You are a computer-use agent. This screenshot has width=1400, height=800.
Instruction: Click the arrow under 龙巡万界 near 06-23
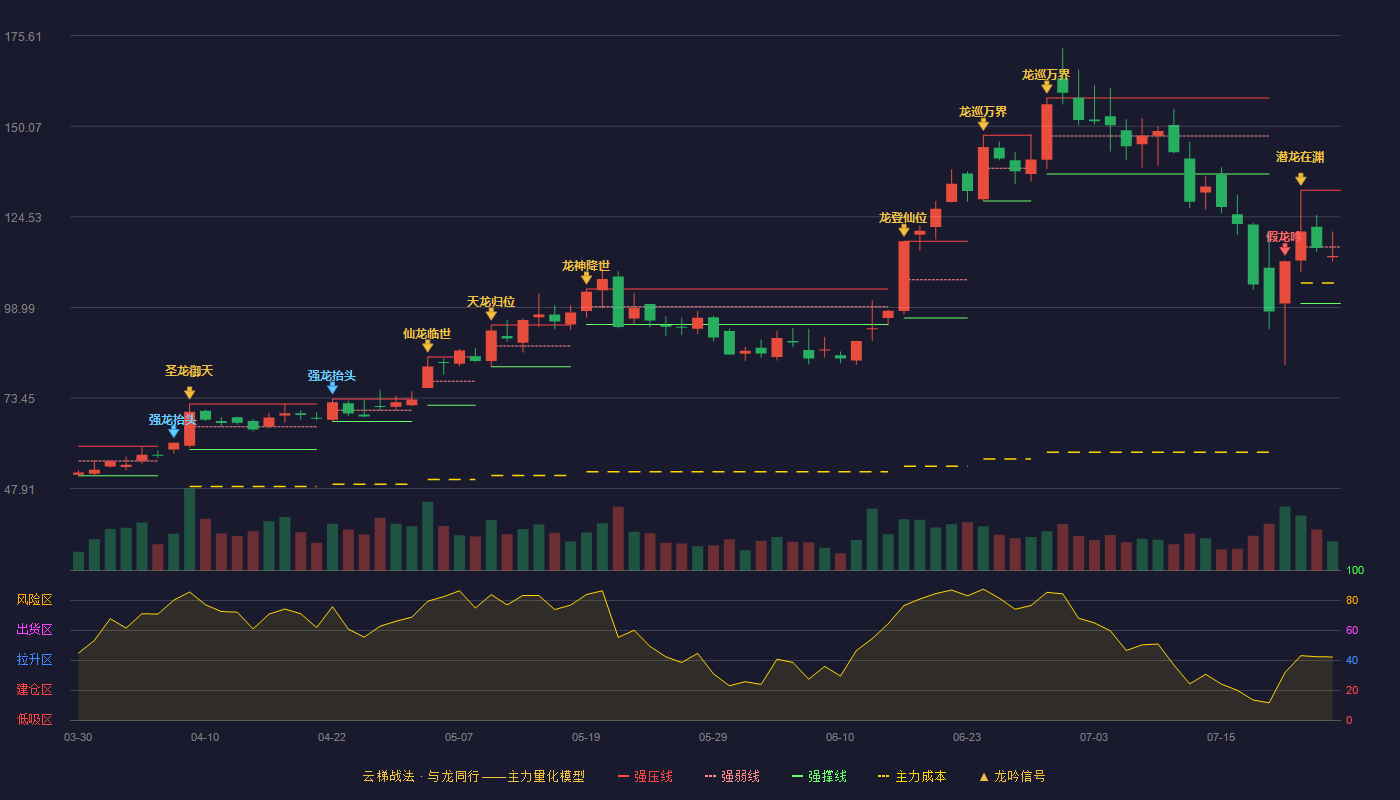pos(983,124)
